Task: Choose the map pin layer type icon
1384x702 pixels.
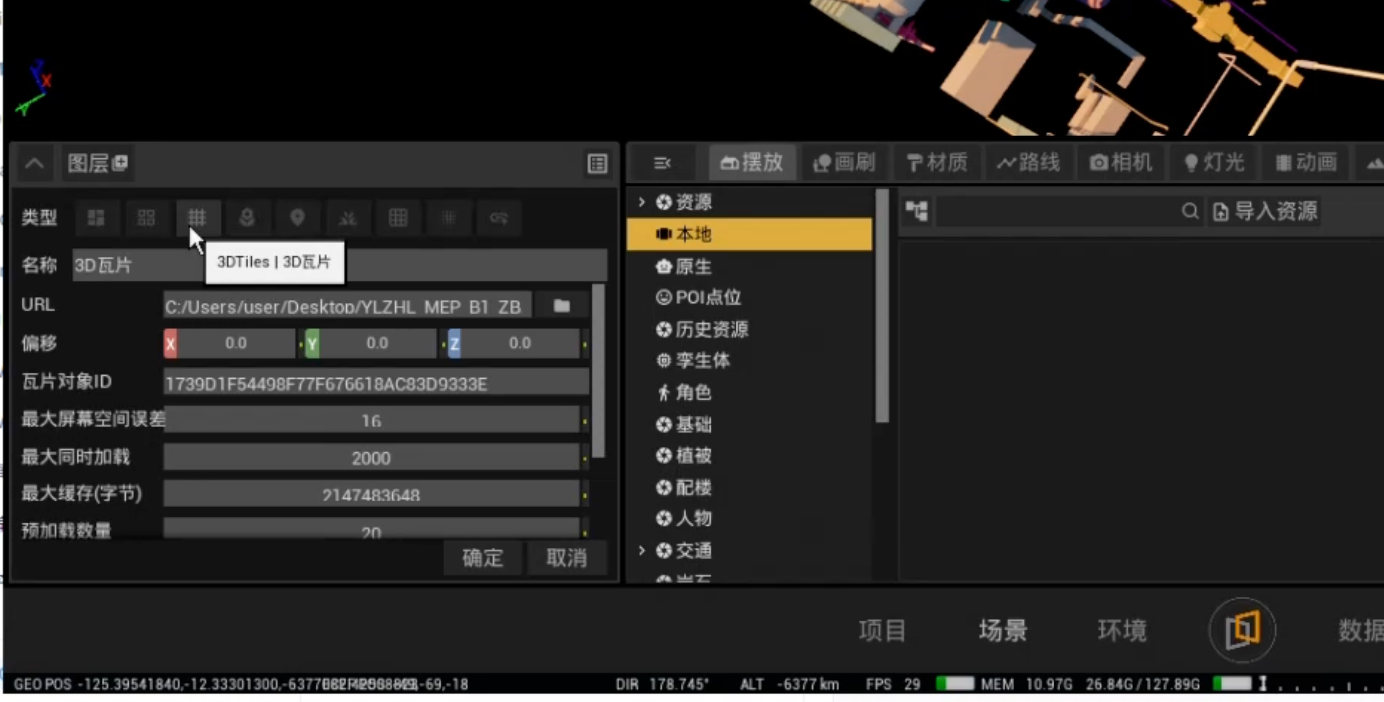Action: tap(297, 217)
